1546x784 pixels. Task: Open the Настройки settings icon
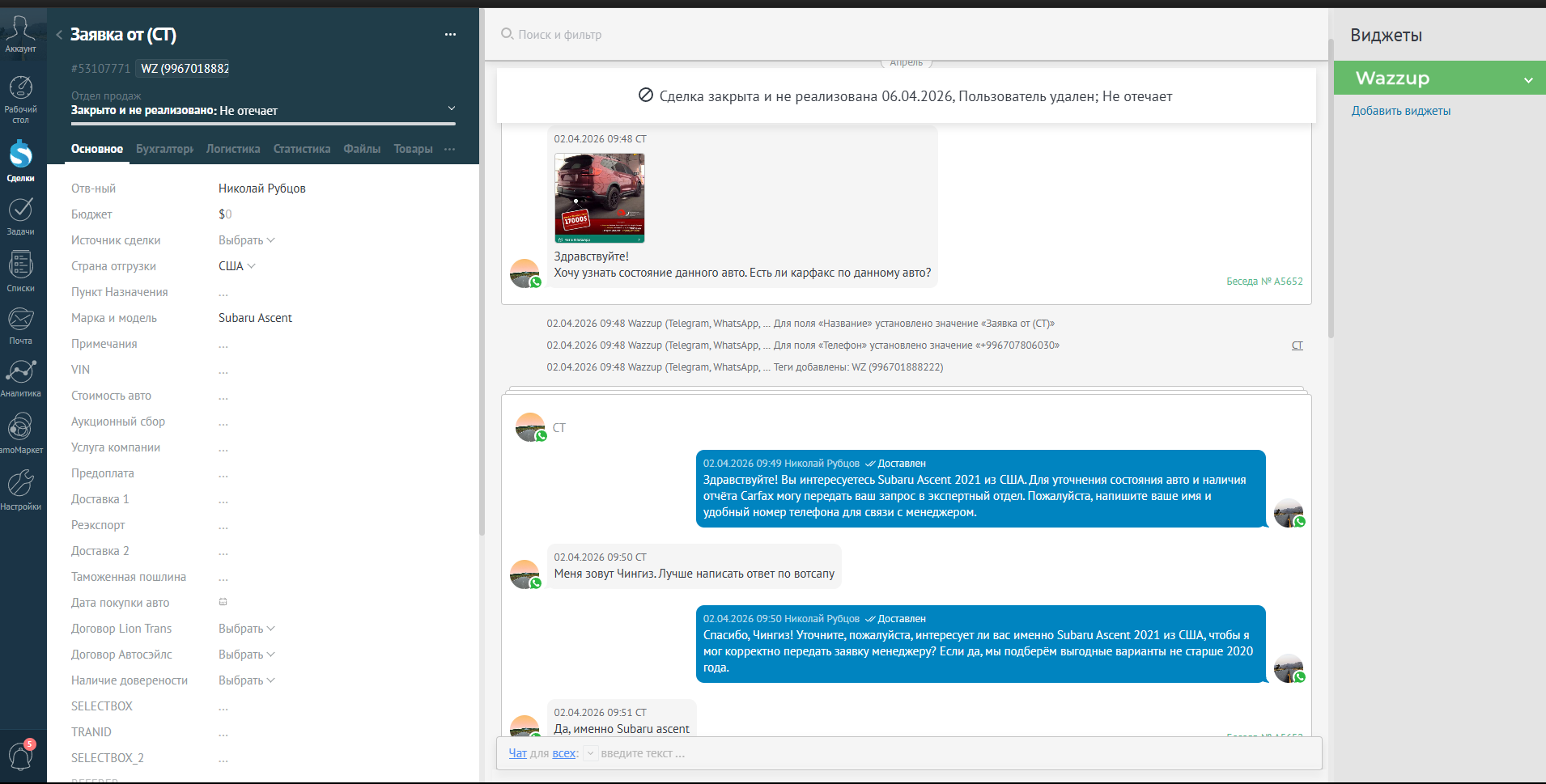tap(20, 489)
